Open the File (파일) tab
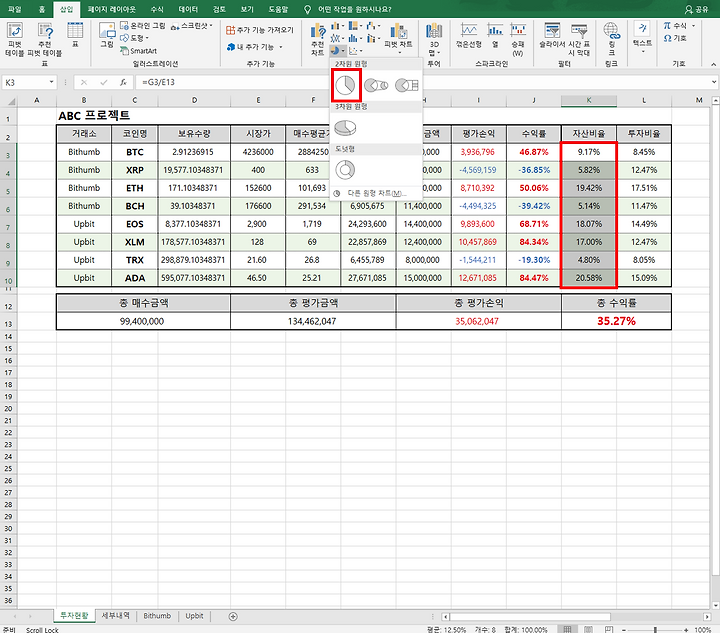This screenshot has width=720, height=633. (x=15, y=9)
